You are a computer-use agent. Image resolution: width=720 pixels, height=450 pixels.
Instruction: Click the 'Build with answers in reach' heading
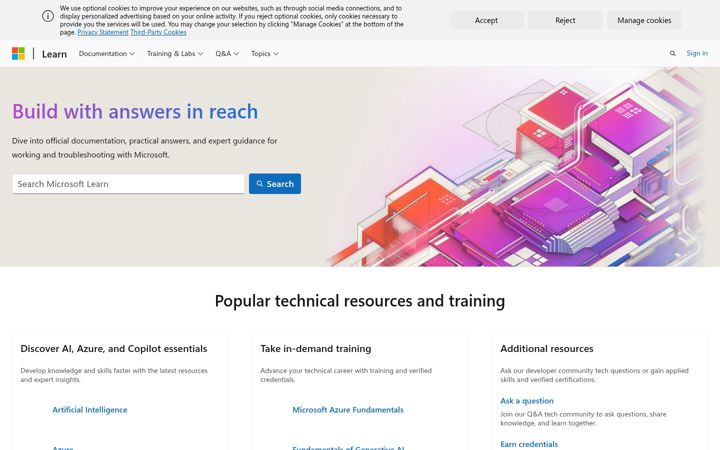pos(135,112)
